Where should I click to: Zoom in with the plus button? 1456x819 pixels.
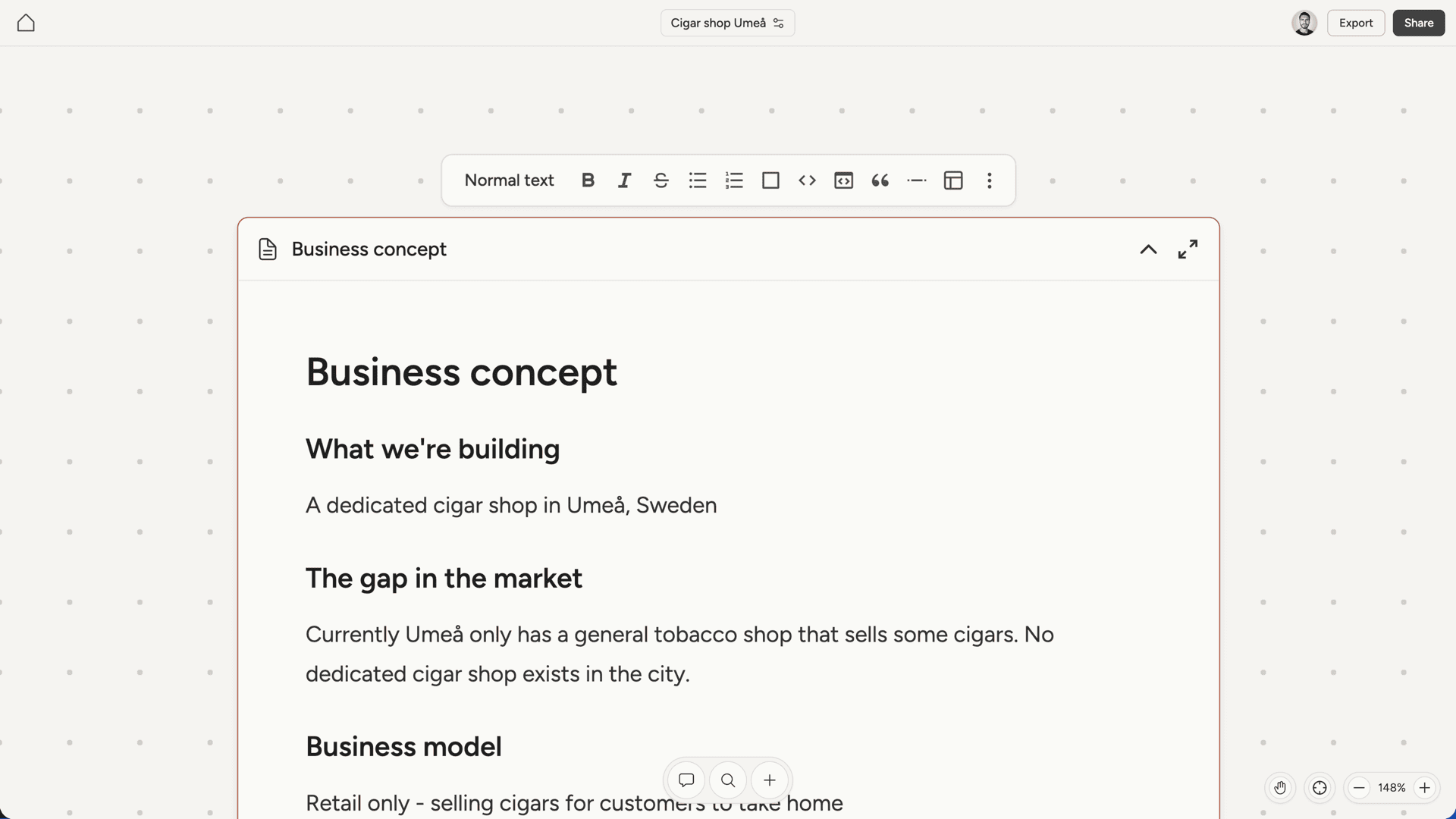[x=1424, y=788]
